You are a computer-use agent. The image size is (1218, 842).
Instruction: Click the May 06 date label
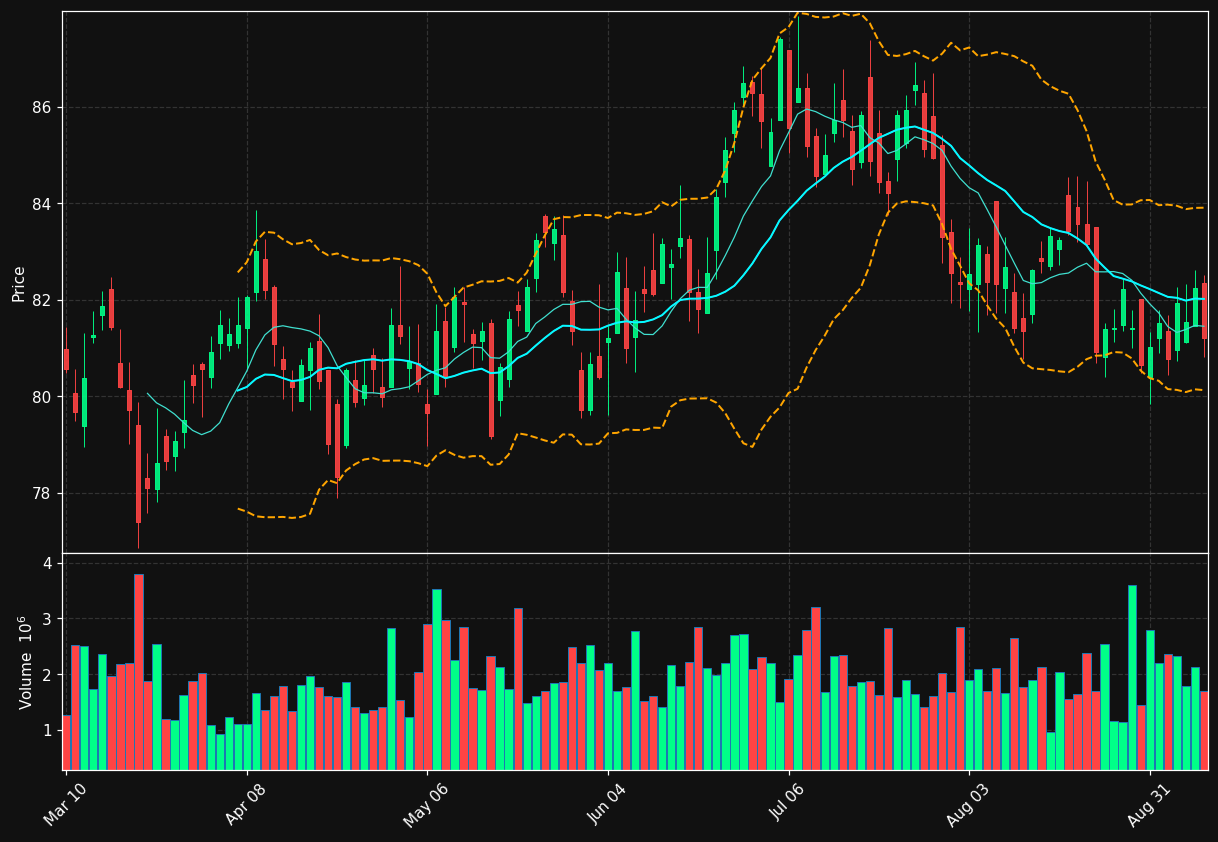pos(426,805)
